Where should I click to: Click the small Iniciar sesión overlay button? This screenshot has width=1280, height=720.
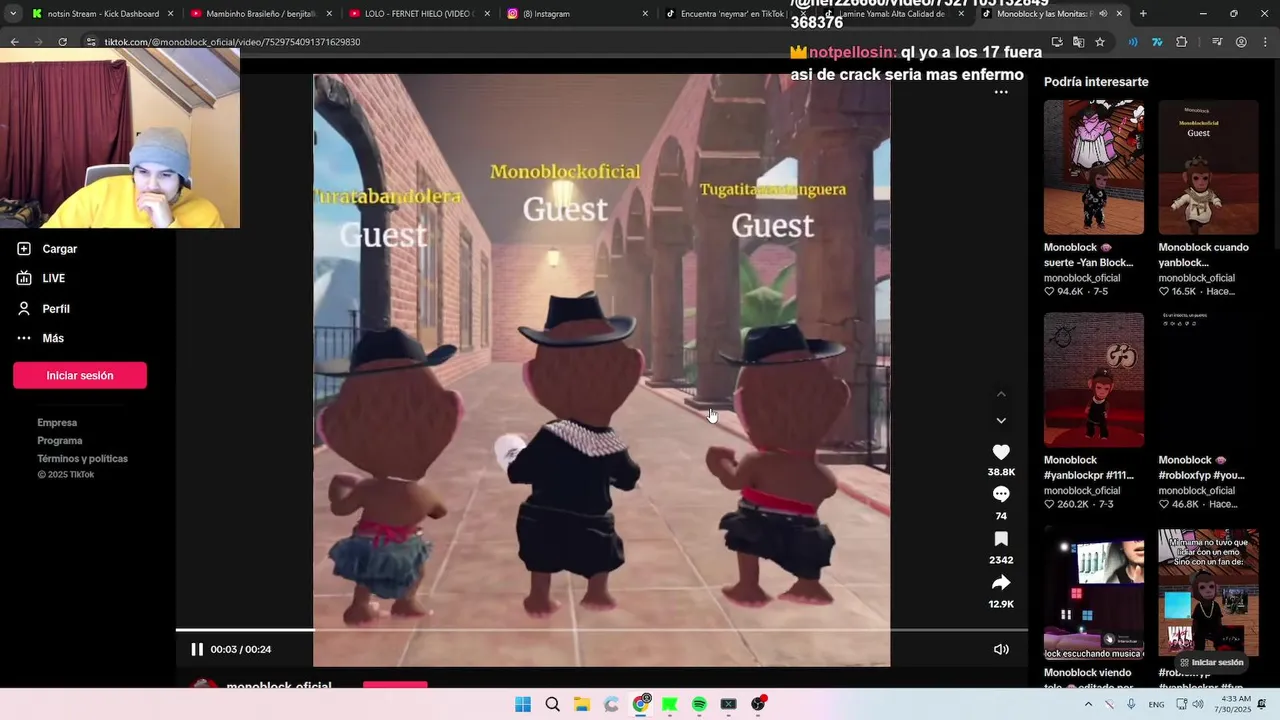click(x=1211, y=663)
